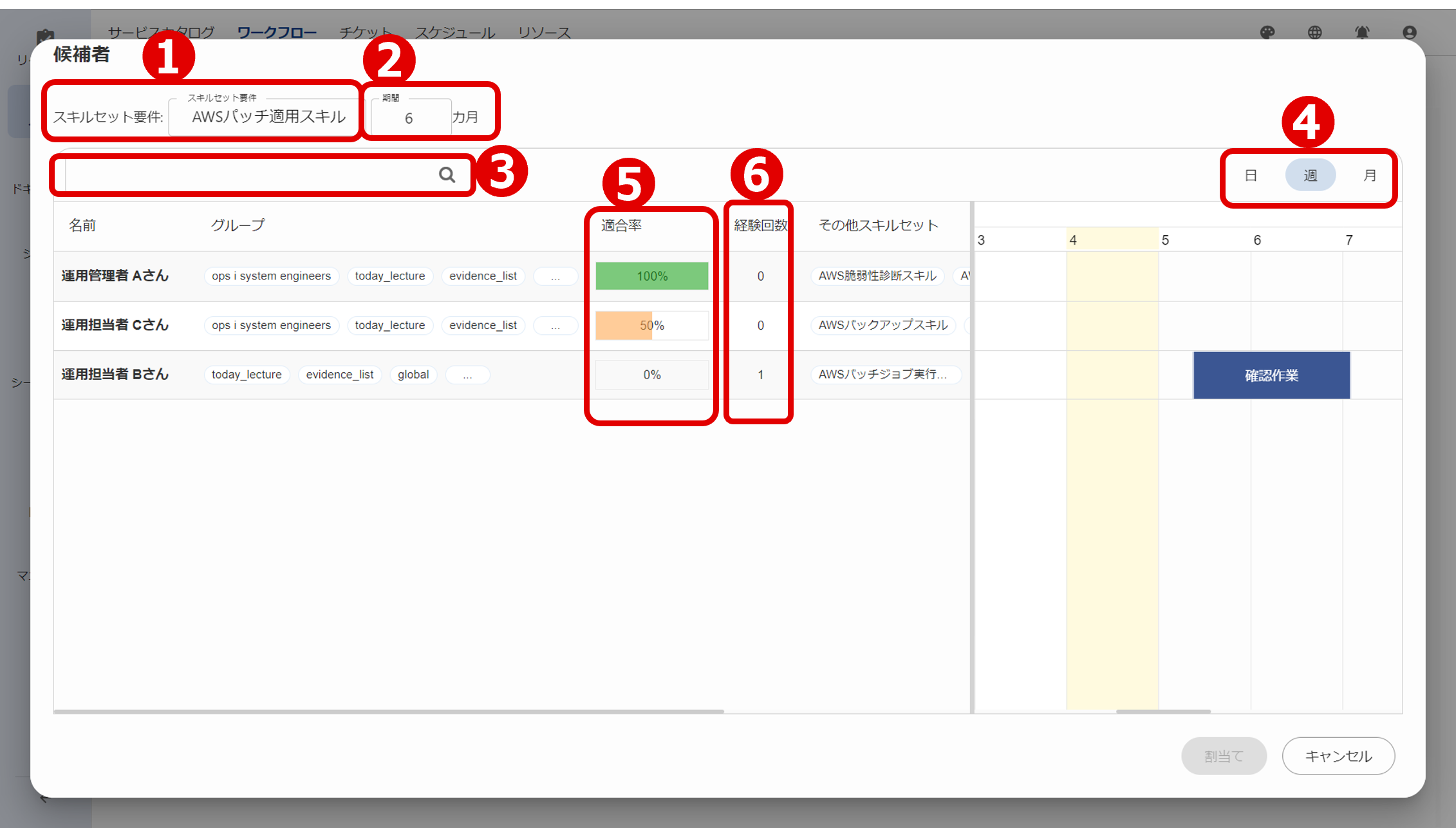
Task: Switch to the チケット tab
Action: [365, 32]
